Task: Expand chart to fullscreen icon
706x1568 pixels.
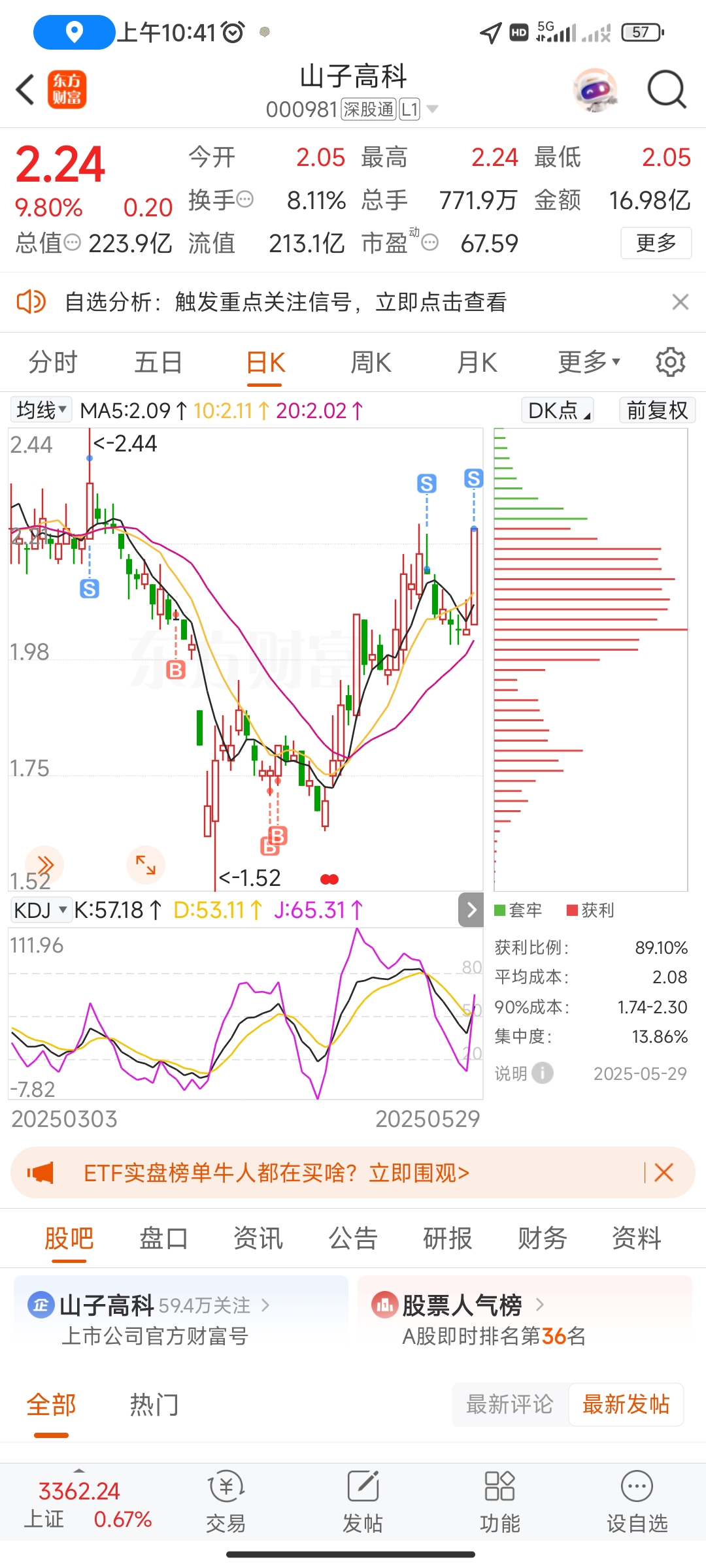Action: pos(146,864)
